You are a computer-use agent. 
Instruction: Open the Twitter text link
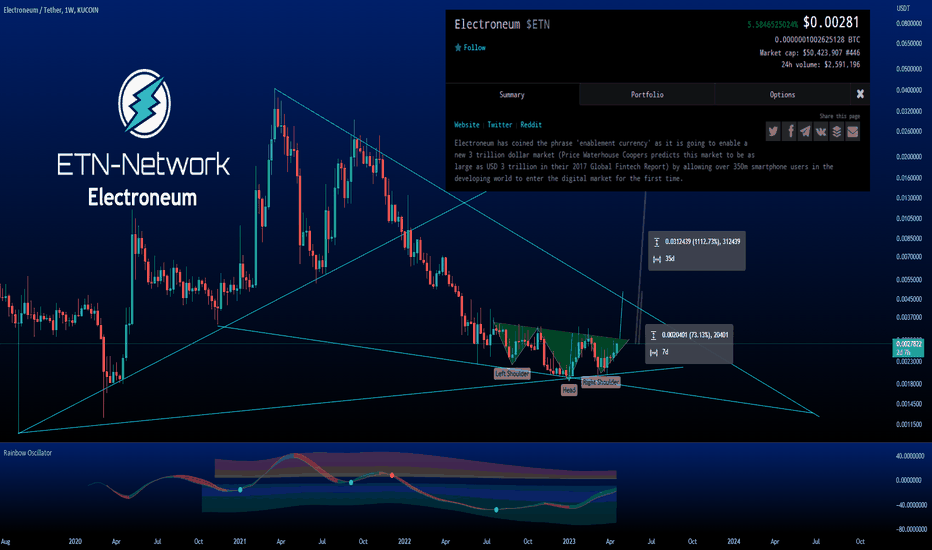(x=500, y=125)
